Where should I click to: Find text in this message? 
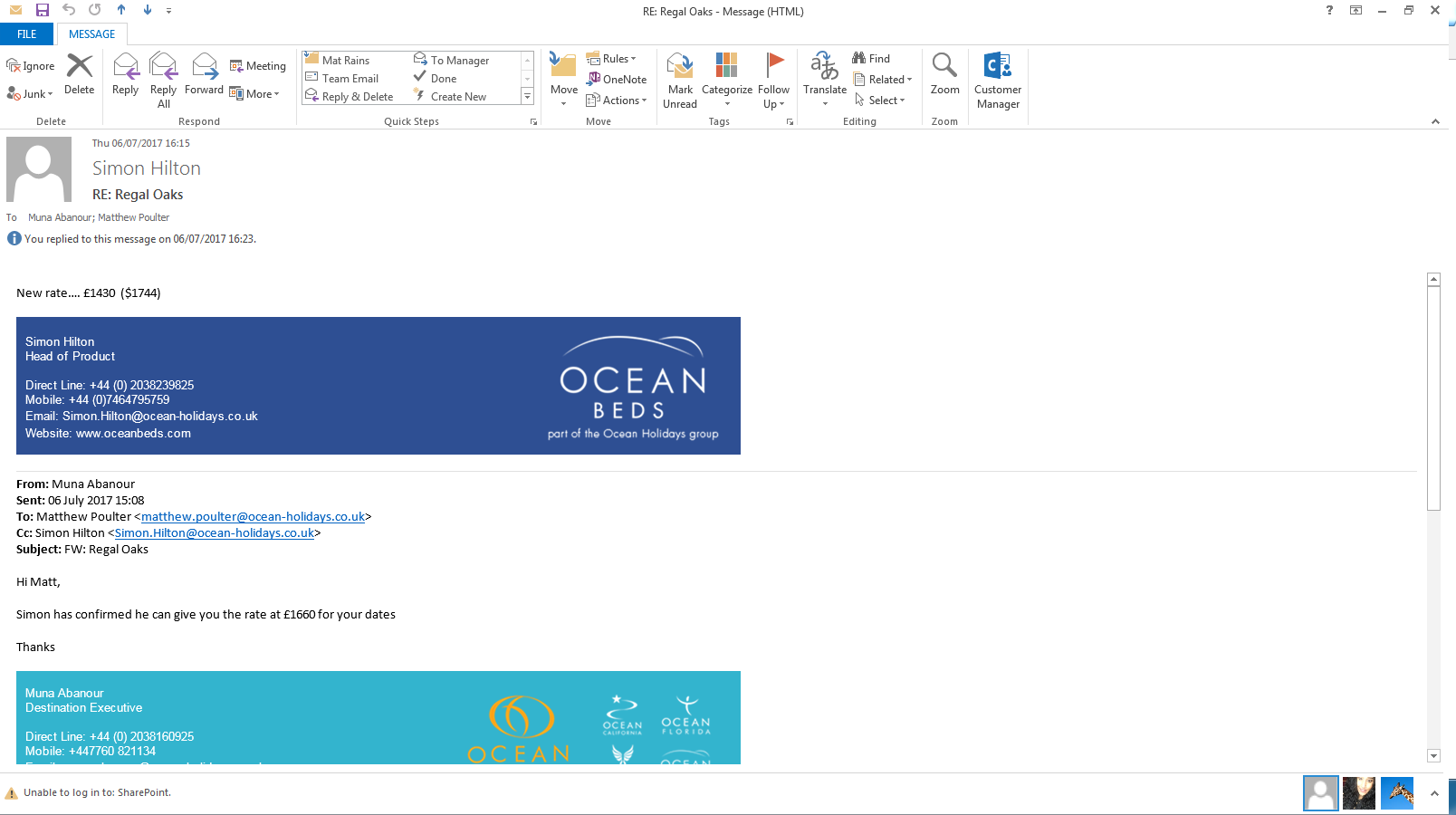pos(871,59)
